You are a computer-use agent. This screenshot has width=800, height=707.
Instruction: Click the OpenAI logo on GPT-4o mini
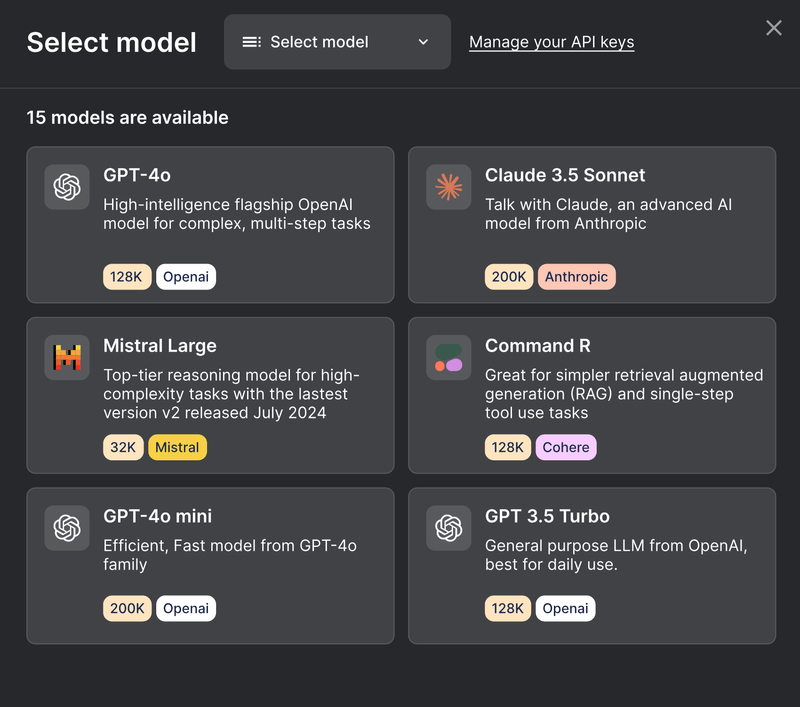[66, 528]
